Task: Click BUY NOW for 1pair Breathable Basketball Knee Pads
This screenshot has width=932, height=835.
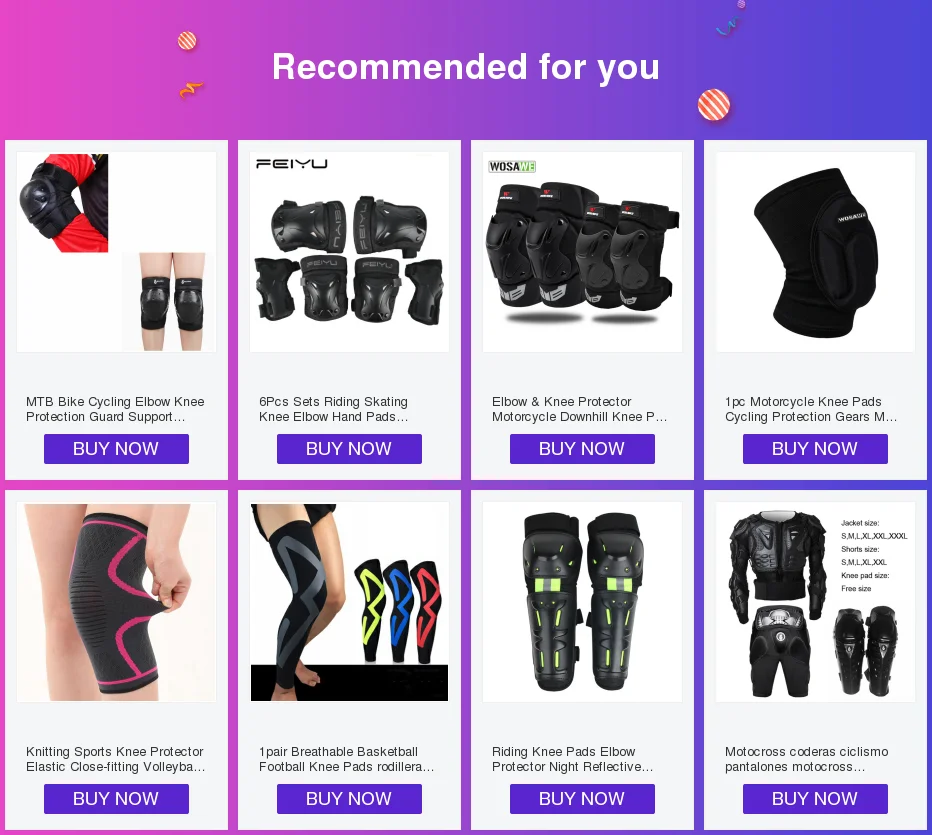Action: pyautogui.click(x=350, y=799)
